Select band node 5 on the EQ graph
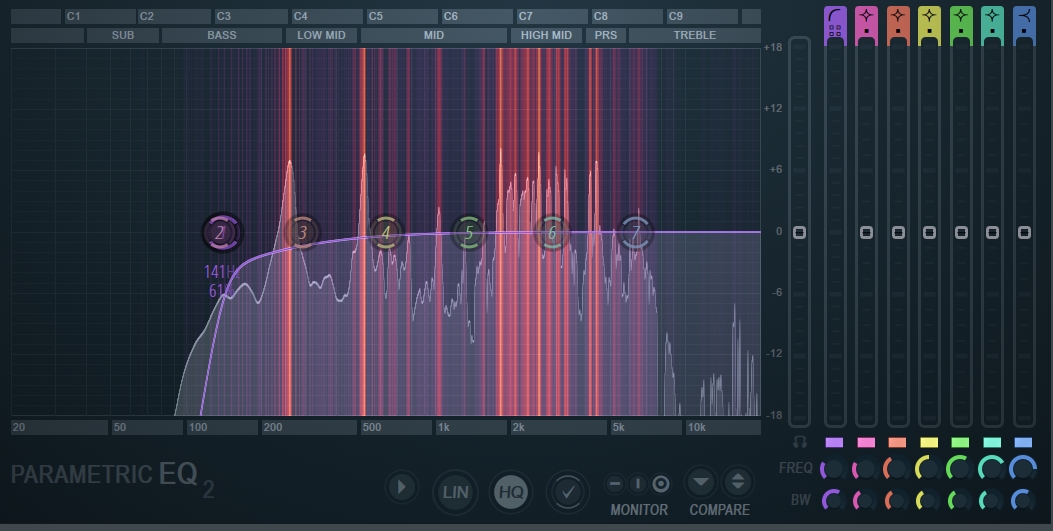Image resolution: width=1053 pixels, height=531 pixels. 469,233
